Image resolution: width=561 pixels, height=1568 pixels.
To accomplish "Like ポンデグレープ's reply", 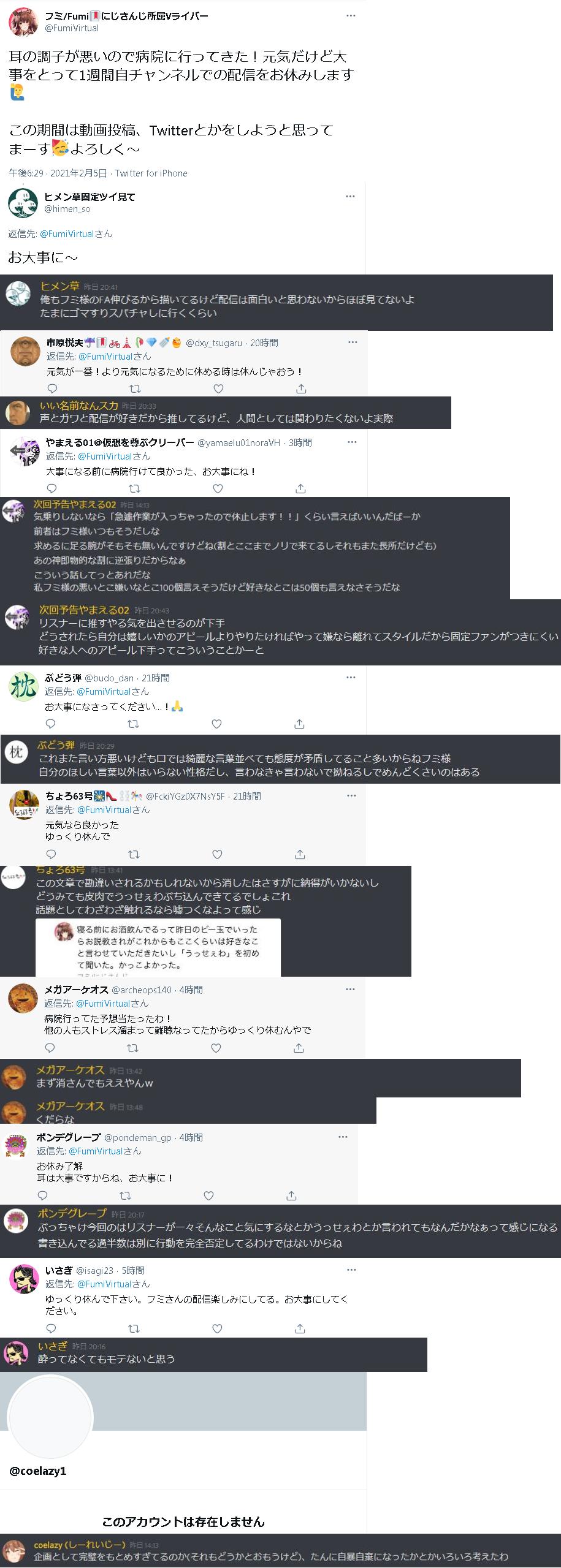I will (x=208, y=1195).
